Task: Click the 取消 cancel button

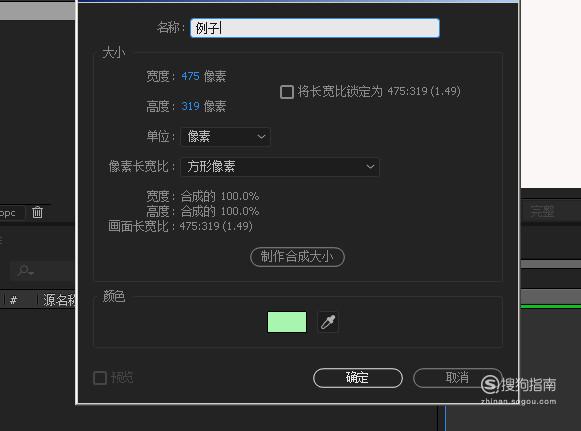Action: pos(458,378)
